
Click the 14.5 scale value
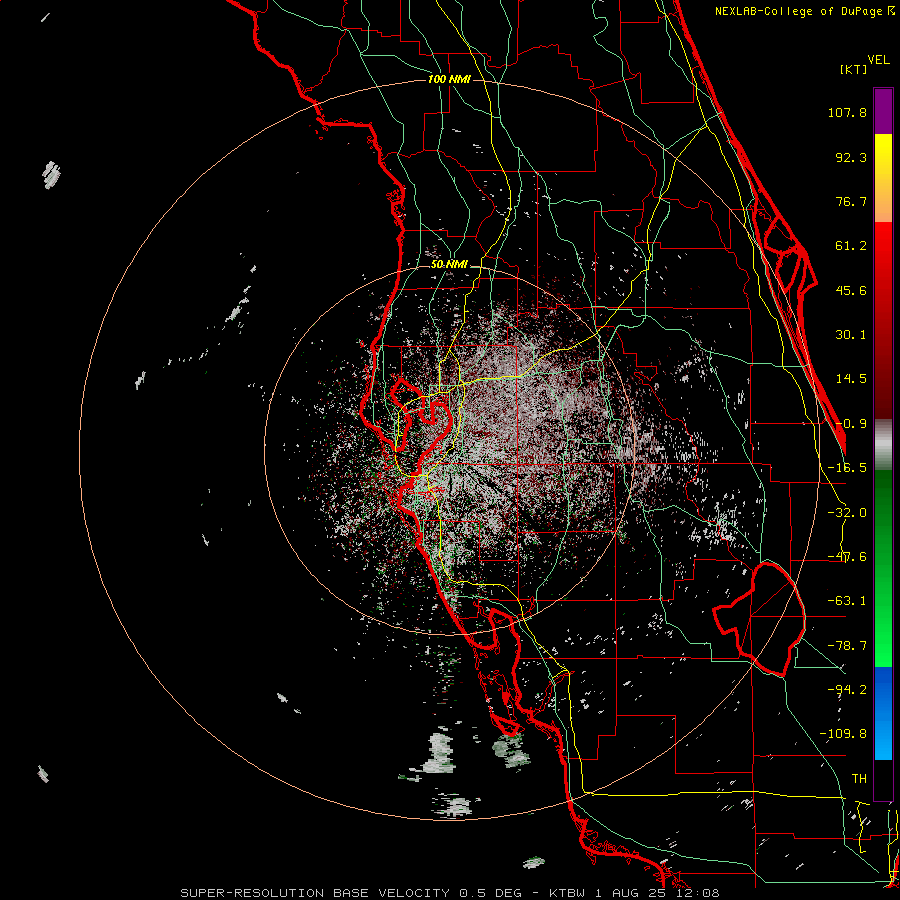851,379
